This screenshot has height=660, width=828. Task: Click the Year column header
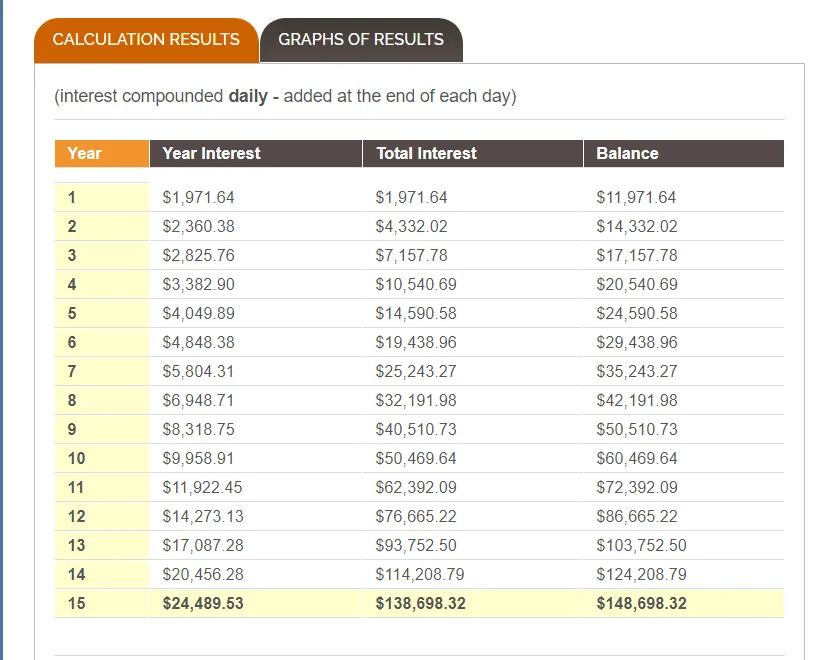click(85, 153)
